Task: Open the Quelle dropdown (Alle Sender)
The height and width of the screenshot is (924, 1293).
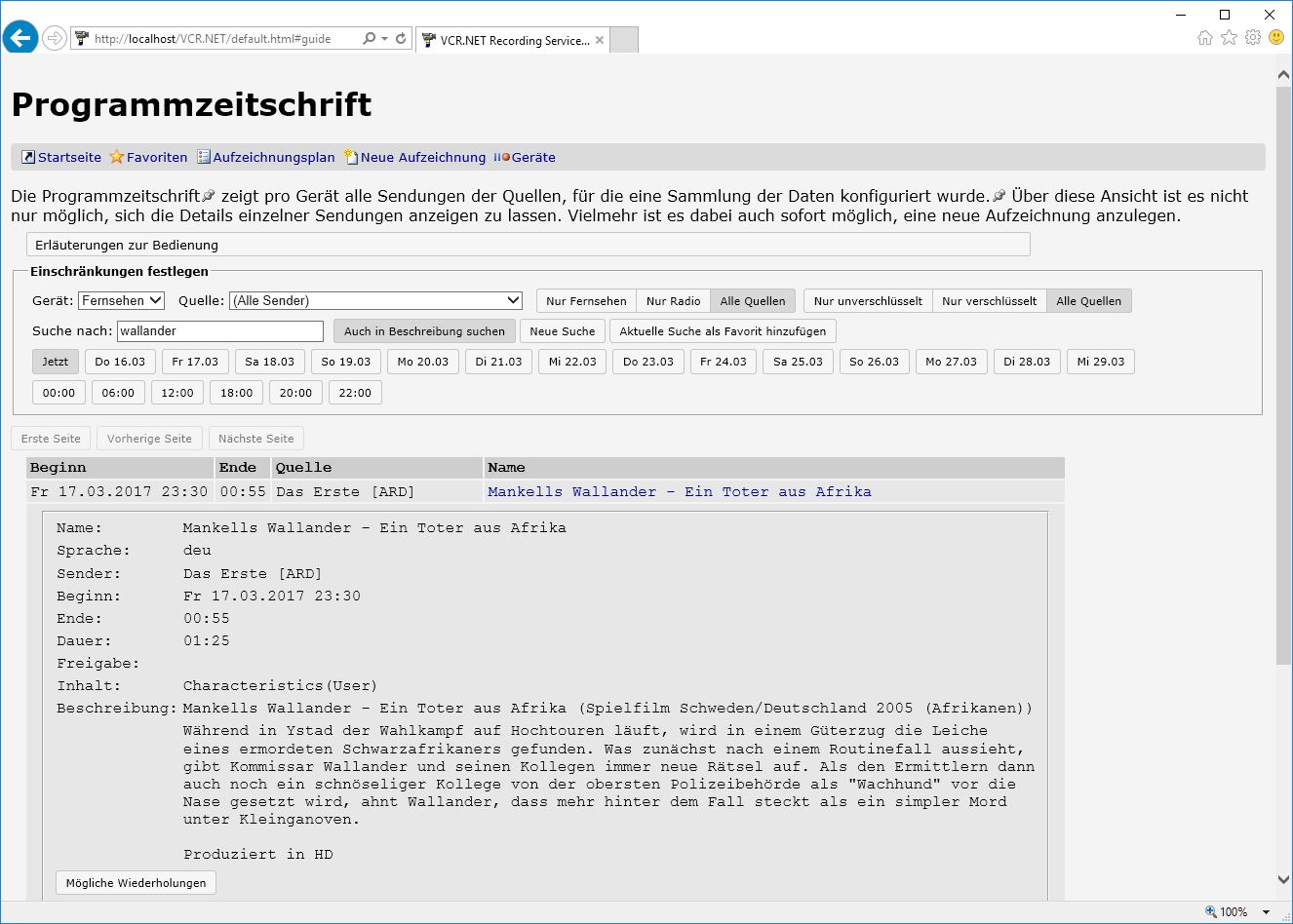Action: tap(376, 301)
